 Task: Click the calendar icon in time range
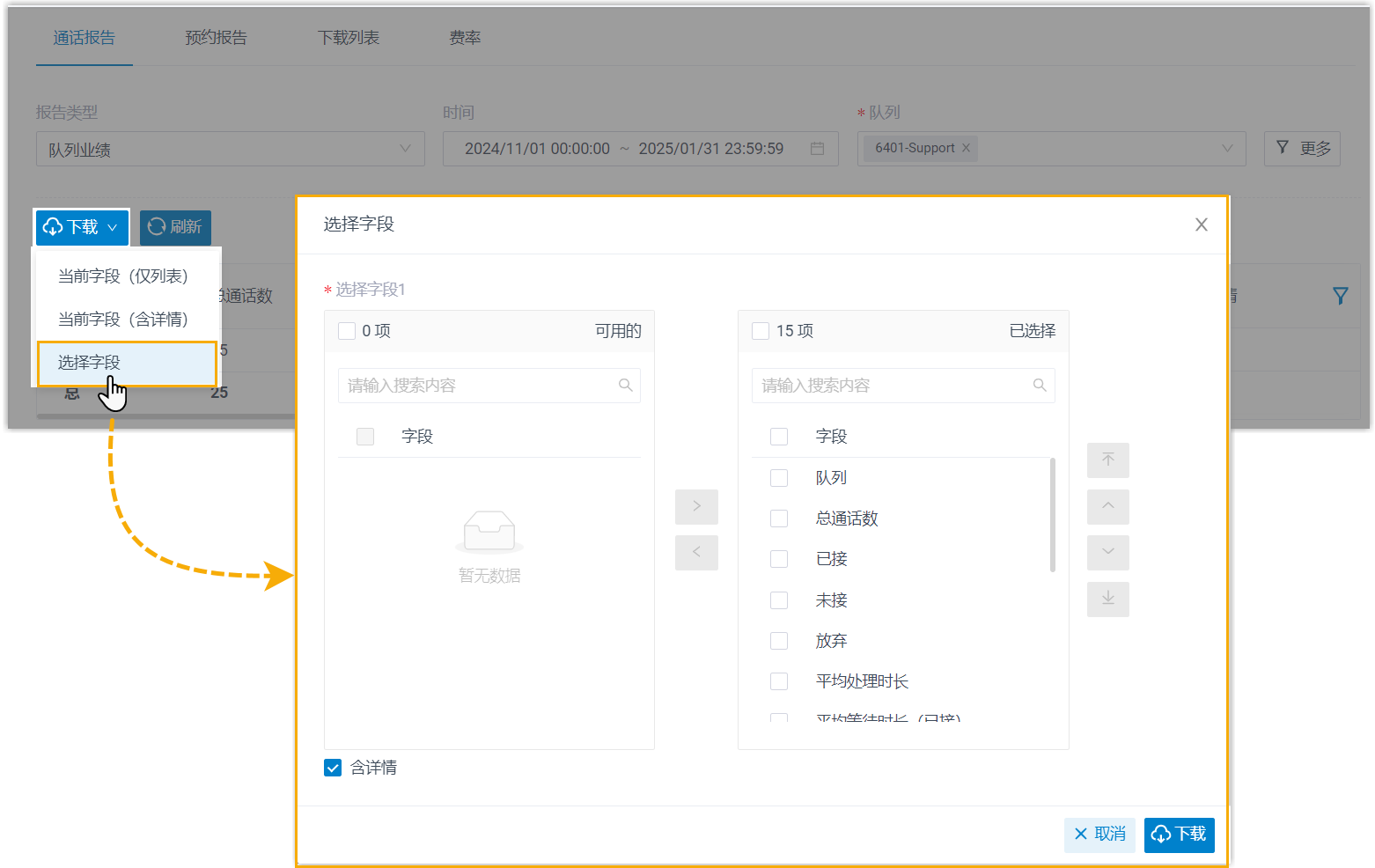[x=817, y=149]
